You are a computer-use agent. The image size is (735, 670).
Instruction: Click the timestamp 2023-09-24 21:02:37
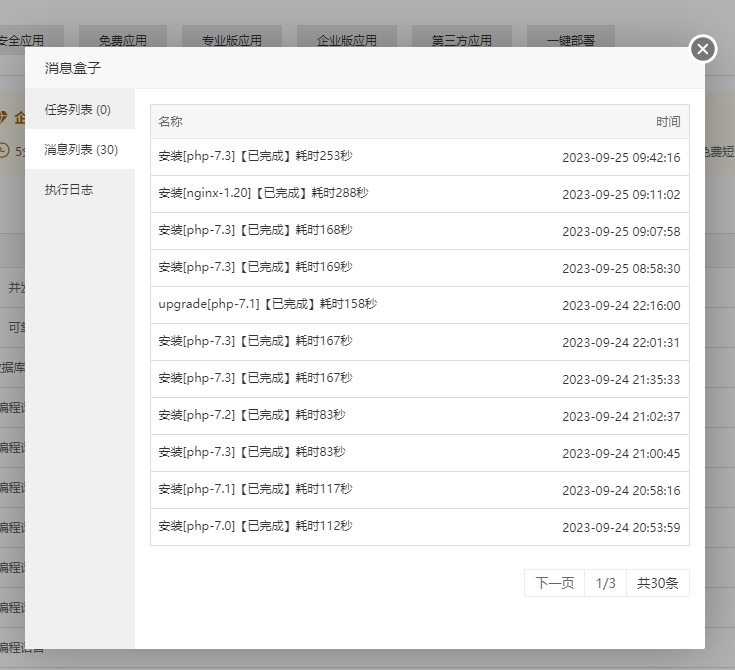coord(621,417)
